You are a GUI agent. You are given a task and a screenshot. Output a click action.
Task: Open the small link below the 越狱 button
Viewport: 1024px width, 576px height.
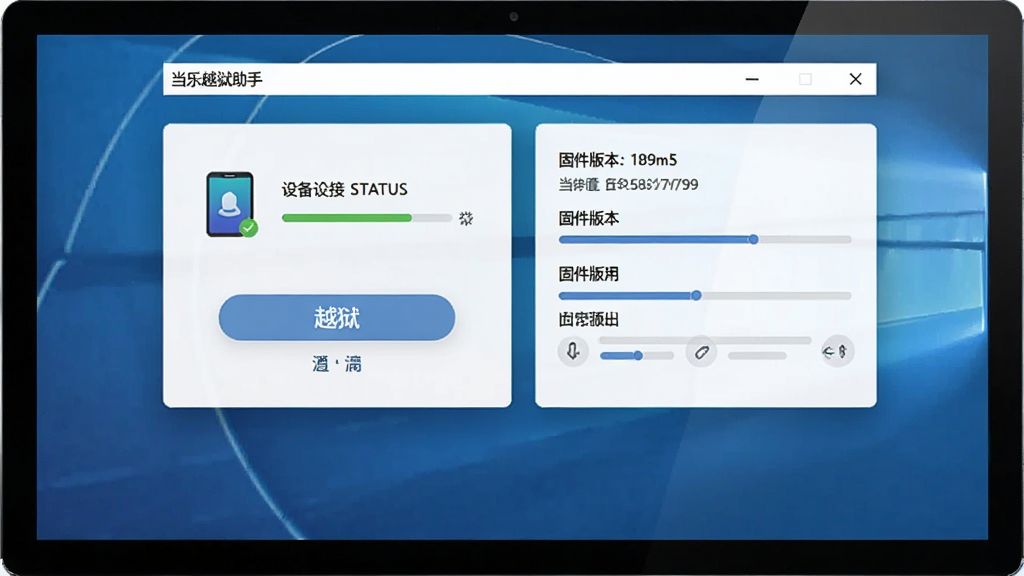tap(337, 364)
